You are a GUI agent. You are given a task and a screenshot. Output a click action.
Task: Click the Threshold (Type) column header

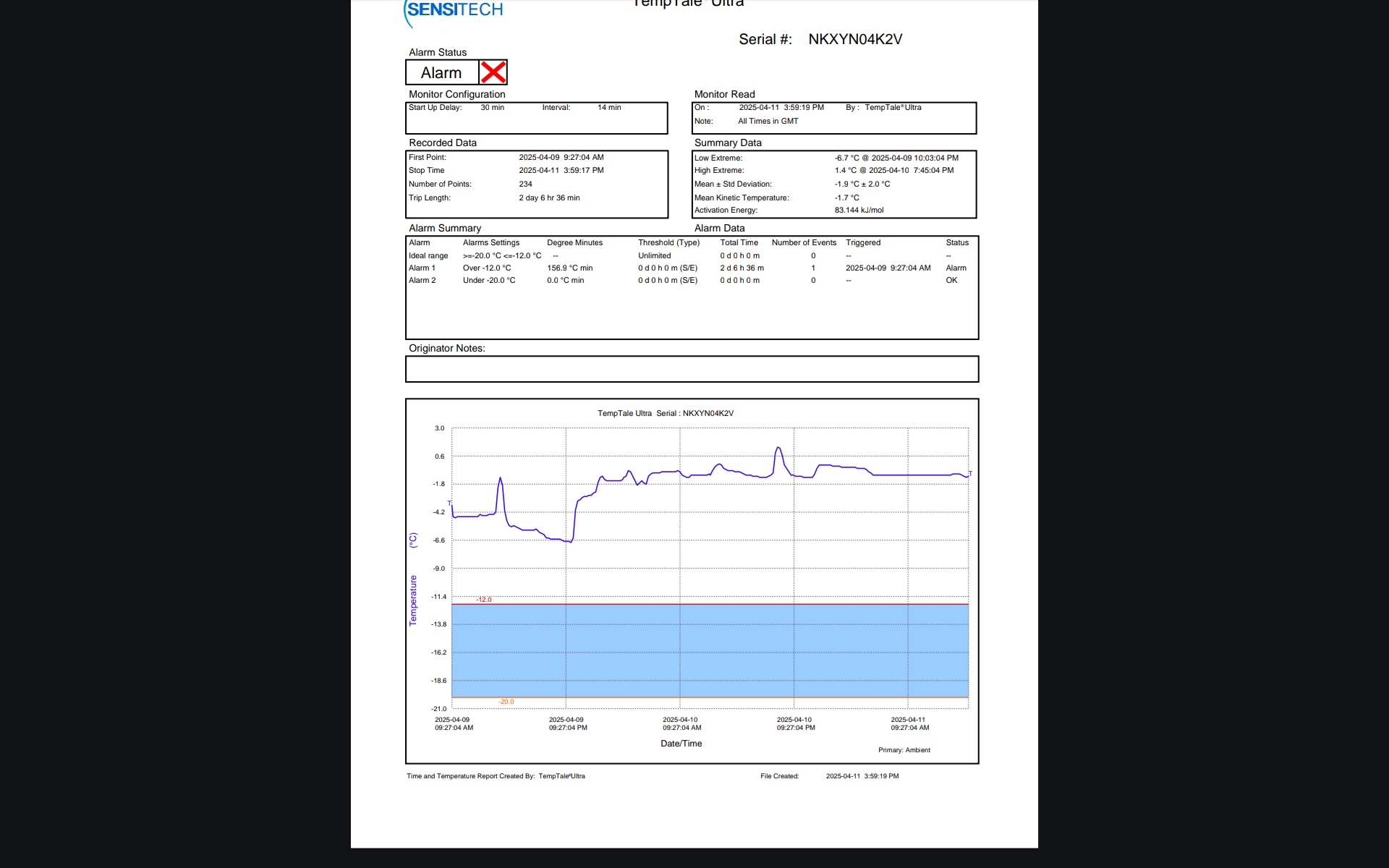(x=668, y=242)
